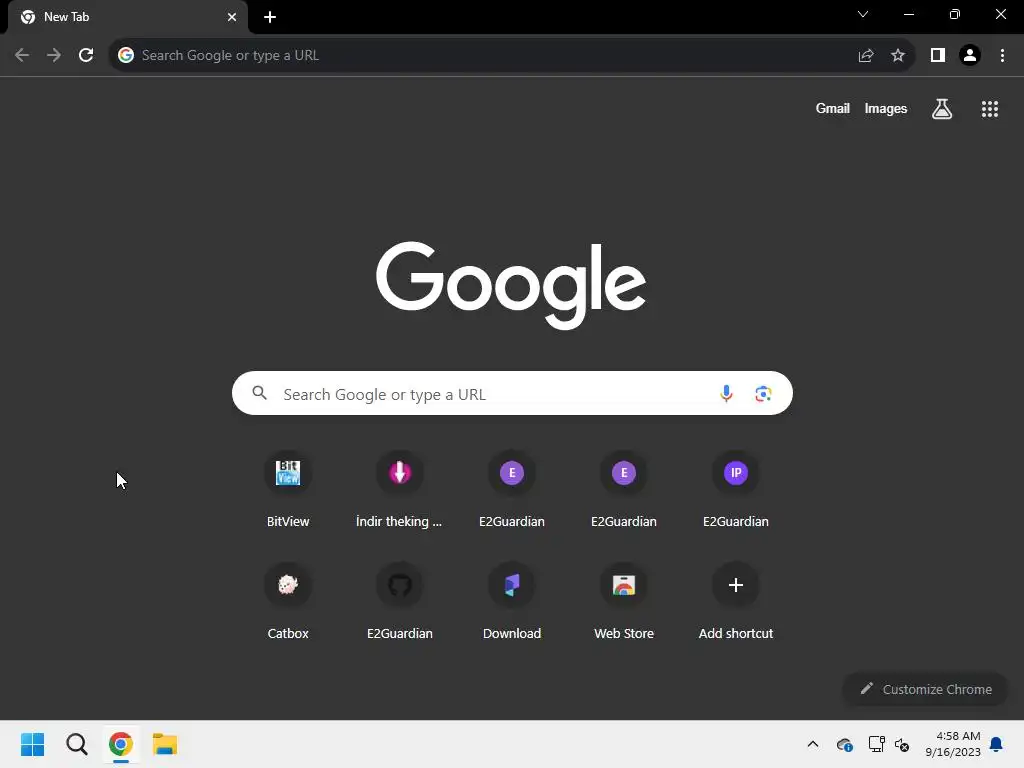Open E2Guardian shortcut with GitHub icon
This screenshot has width=1024, height=768.
[400, 601]
